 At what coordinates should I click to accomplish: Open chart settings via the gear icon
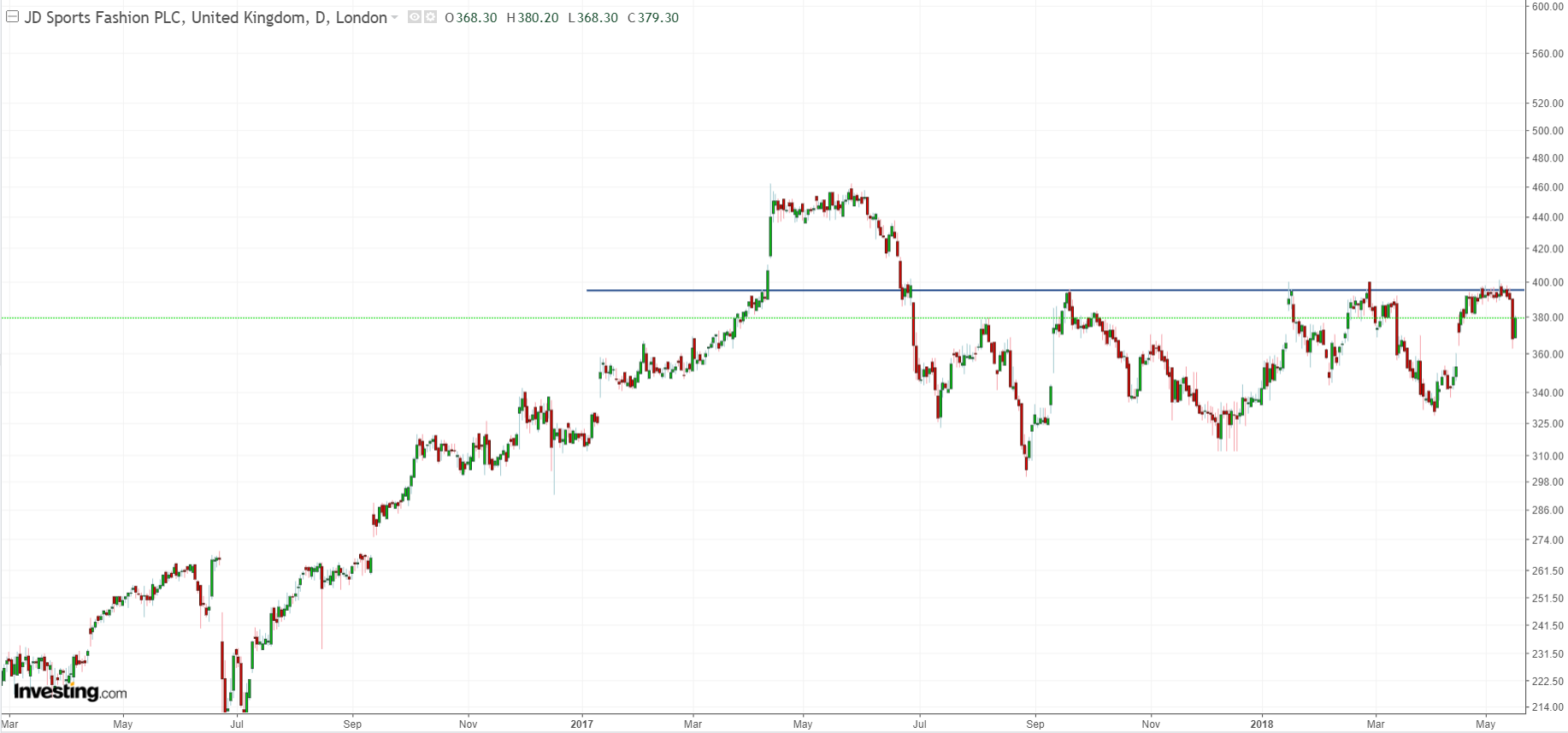click(x=430, y=17)
